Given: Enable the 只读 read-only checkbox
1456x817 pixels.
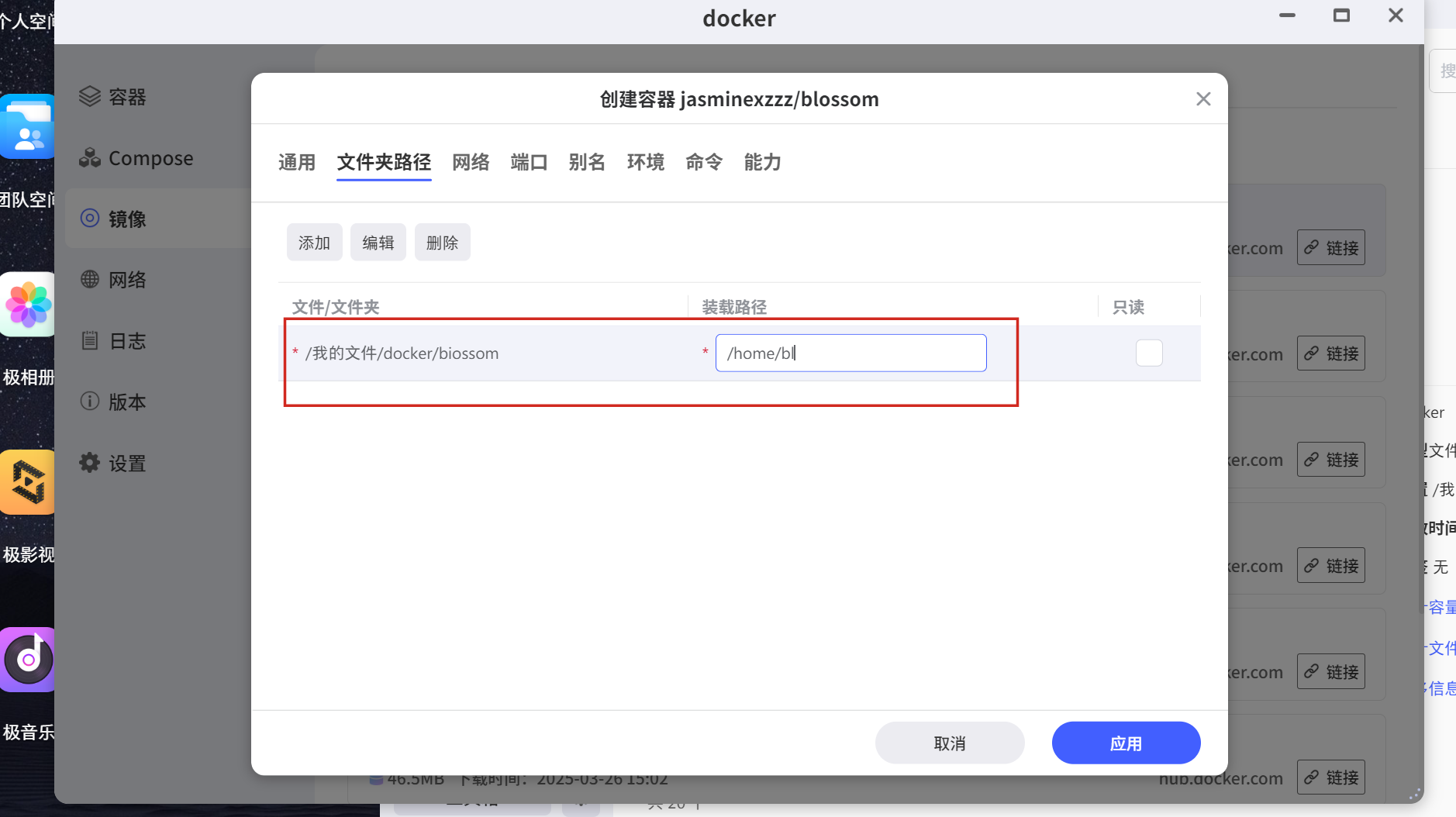Looking at the screenshot, I should (x=1148, y=353).
